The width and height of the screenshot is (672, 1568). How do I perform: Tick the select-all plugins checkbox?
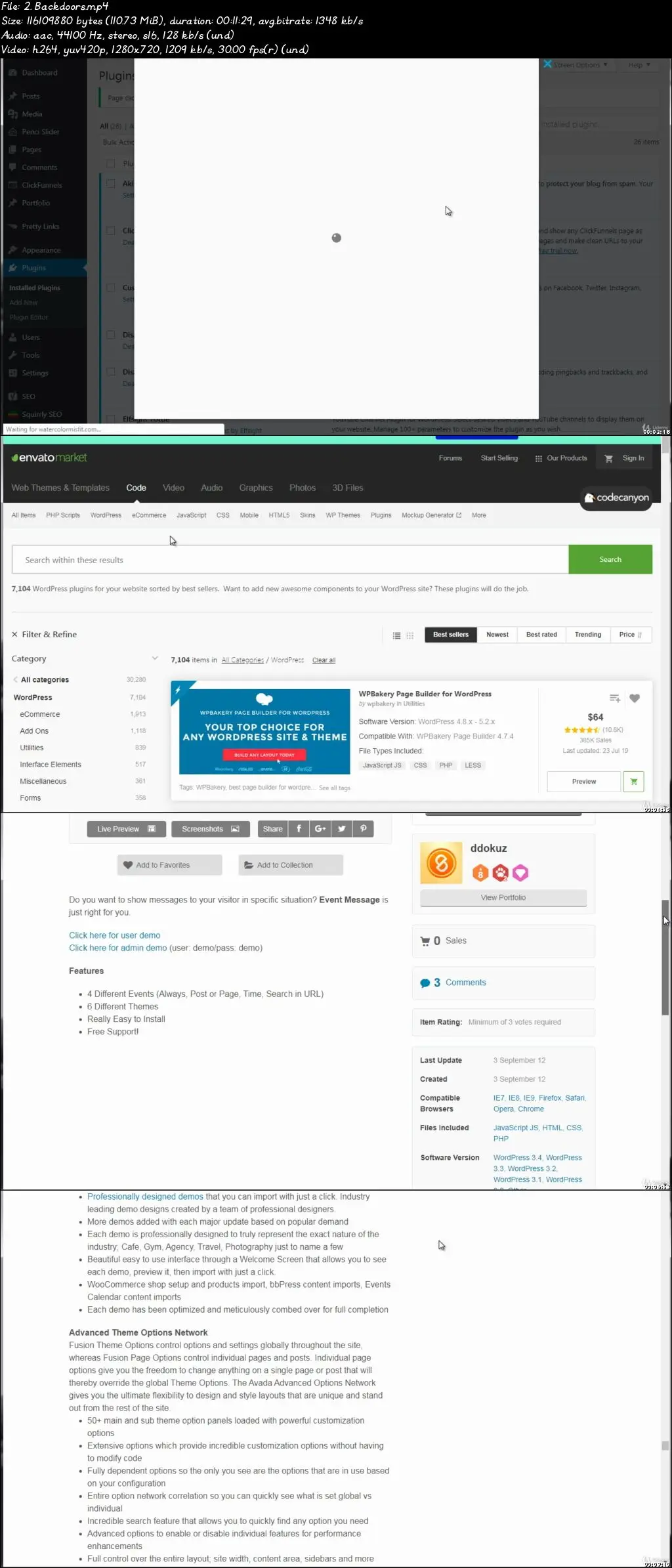click(111, 163)
